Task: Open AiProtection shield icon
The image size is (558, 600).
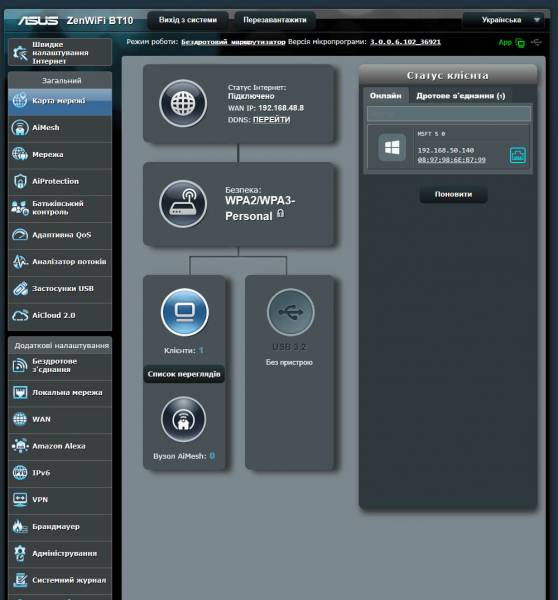Action: [x=20, y=181]
